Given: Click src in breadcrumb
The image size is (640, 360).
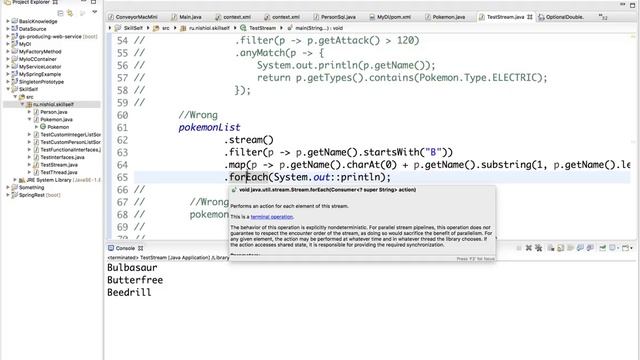Looking at the screenshot, I should tap(166, 28).
